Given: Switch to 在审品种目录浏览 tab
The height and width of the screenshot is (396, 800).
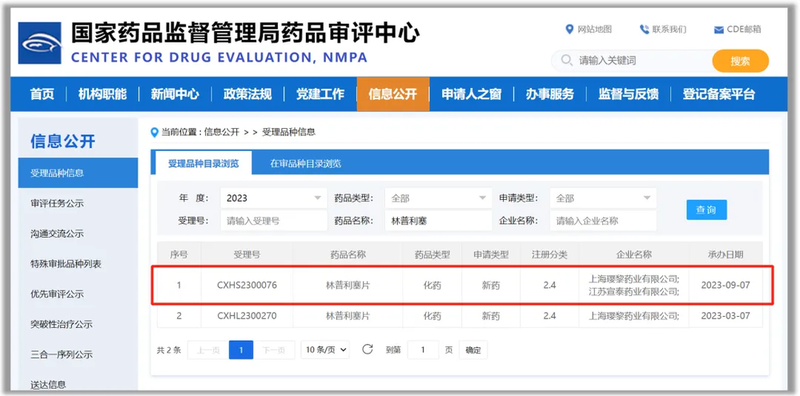Looking at the screenshot, I should 306,164.
